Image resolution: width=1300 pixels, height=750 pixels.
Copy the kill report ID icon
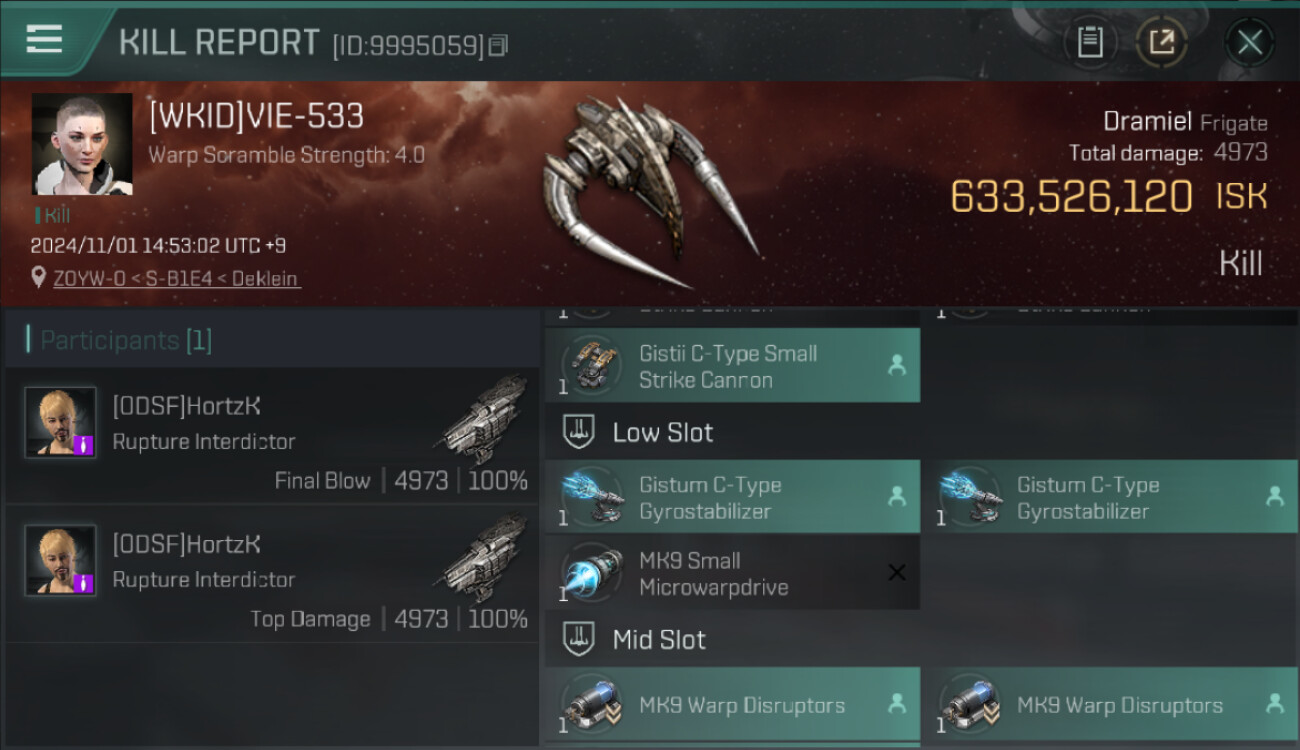tap(498, 45)
